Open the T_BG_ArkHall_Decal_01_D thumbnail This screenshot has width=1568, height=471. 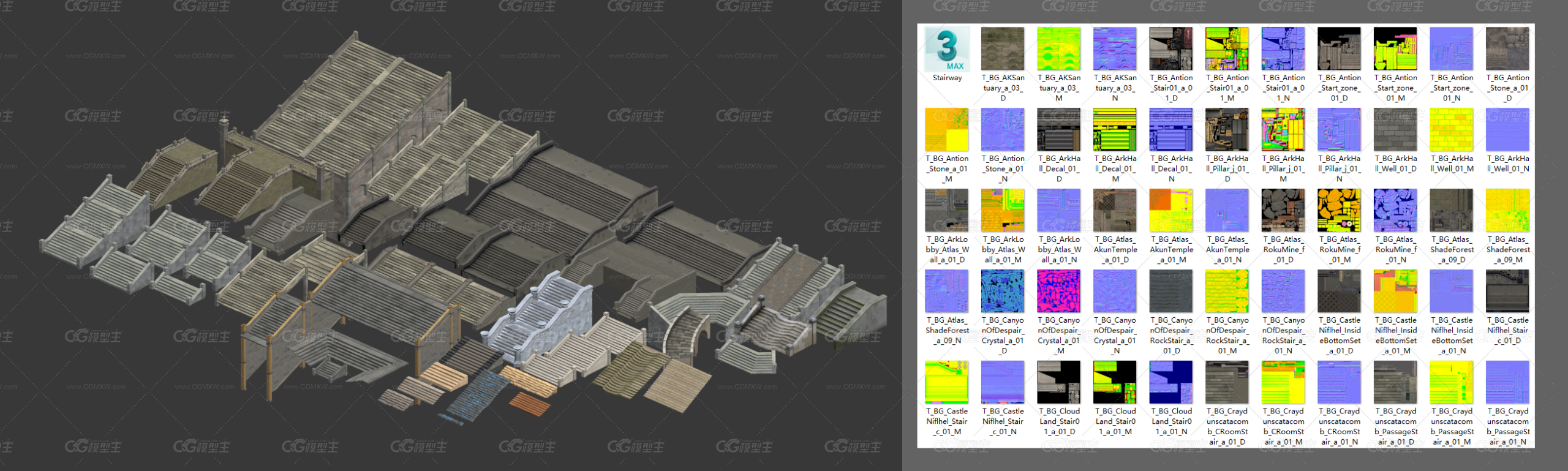[x=1059, y=130]
